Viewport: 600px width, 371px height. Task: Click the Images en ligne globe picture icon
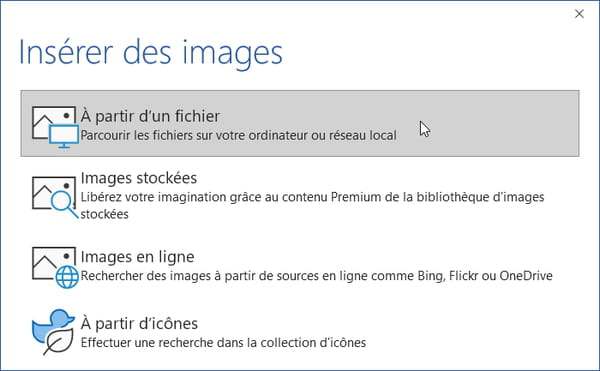(55, 267)
